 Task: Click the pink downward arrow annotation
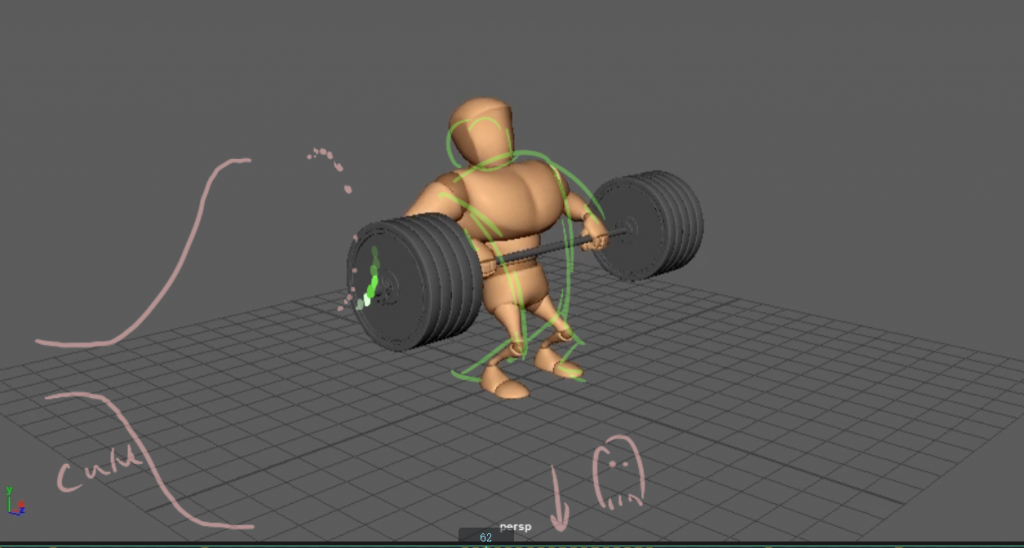560,500
